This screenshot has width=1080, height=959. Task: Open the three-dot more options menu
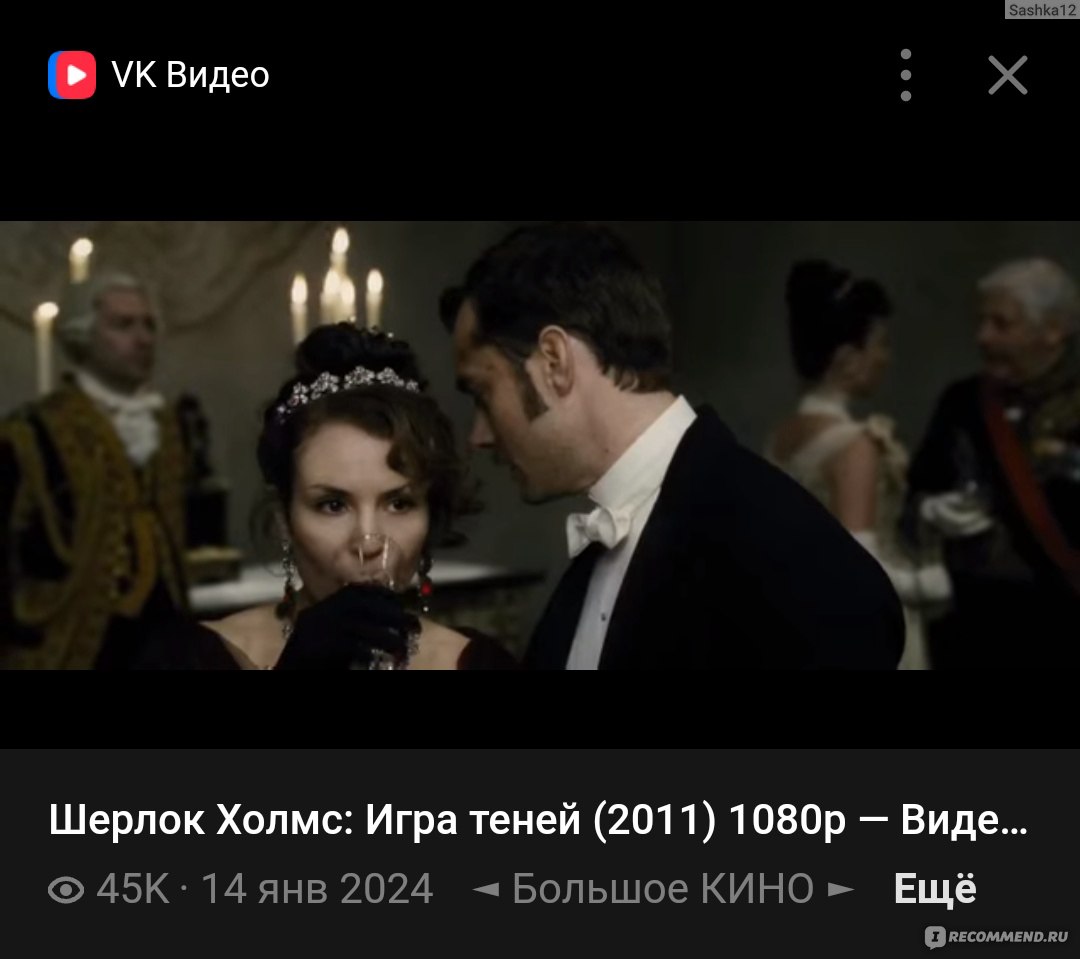click(906, 75)
